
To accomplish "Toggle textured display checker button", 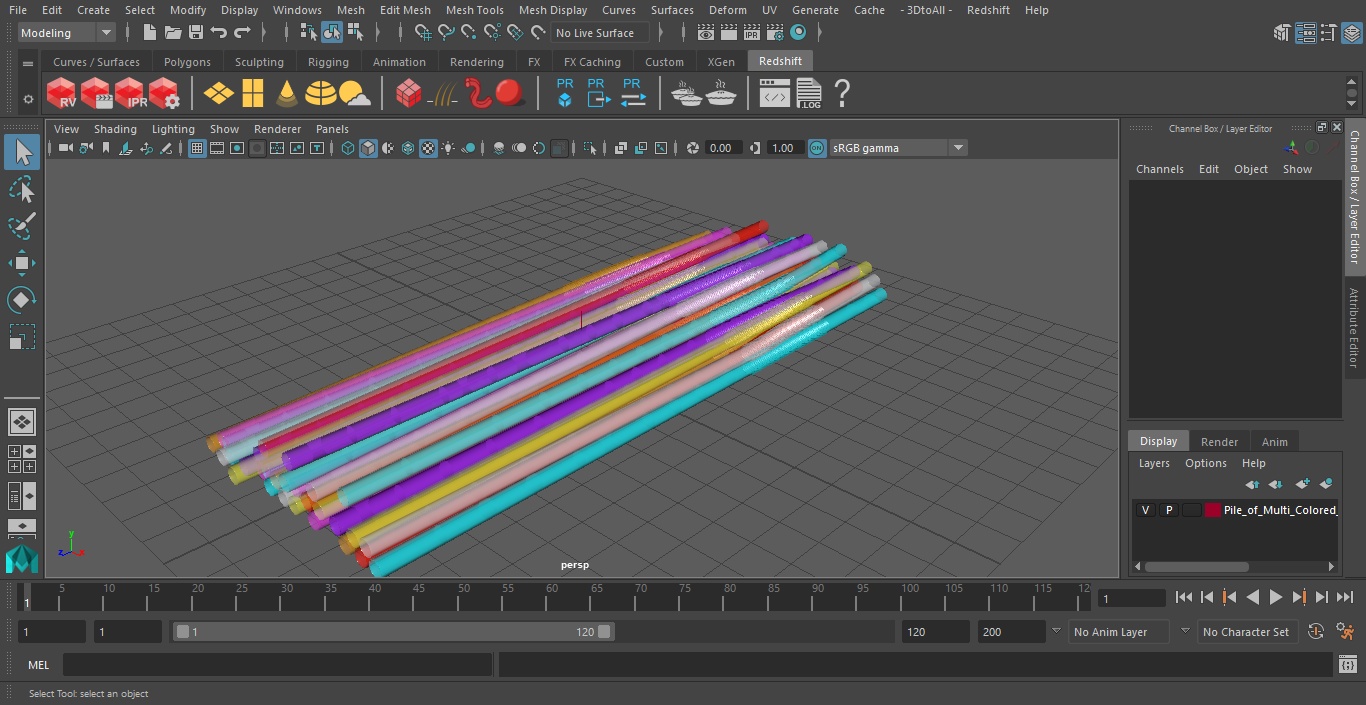I will (x=428, y=148).
